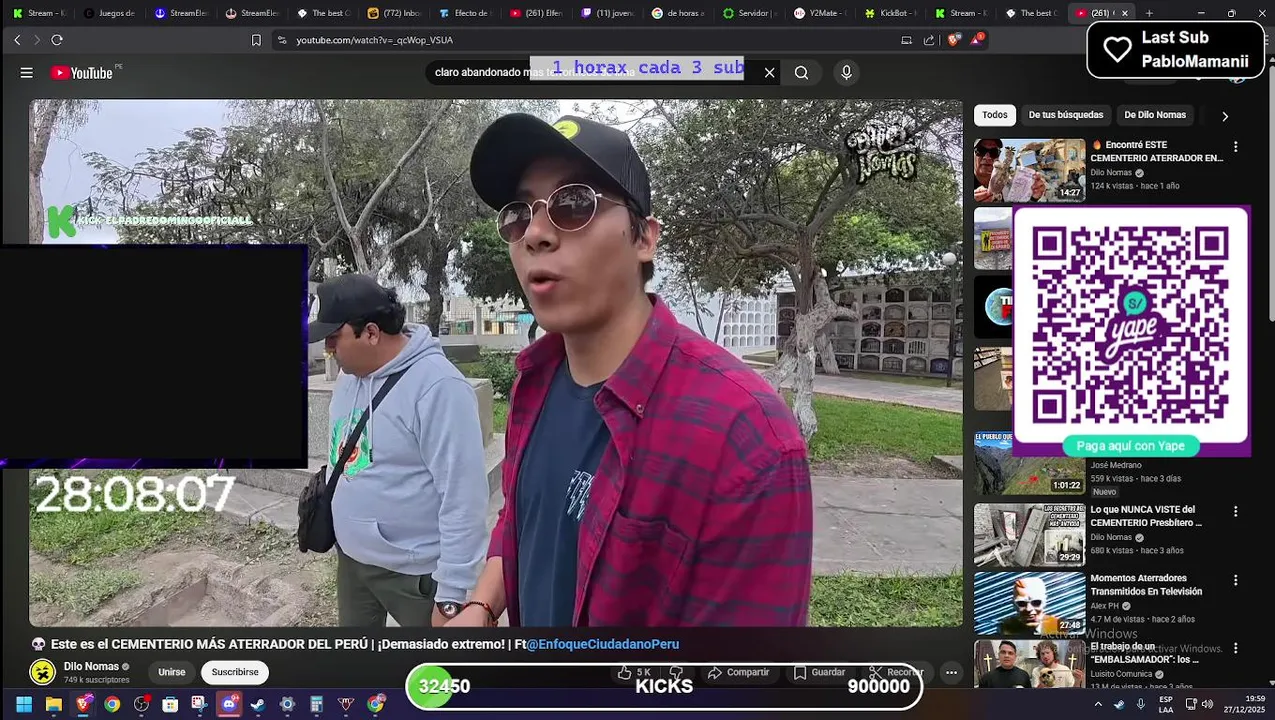Screen dimensions: 1275x720
Task: Select the De tus búsquedas chip
Action: 1066,115
